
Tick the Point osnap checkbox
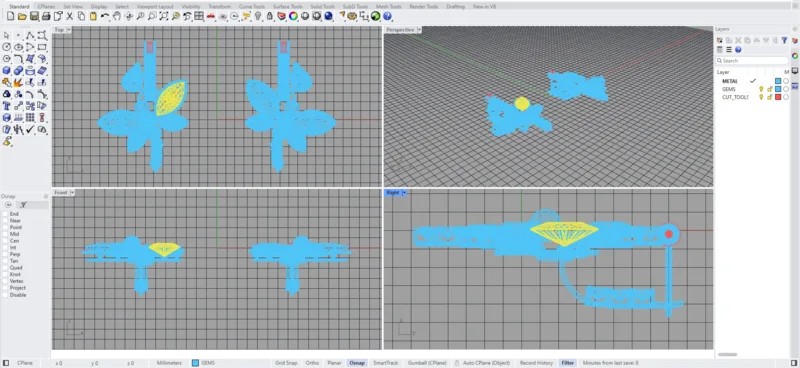coord(5,227)
